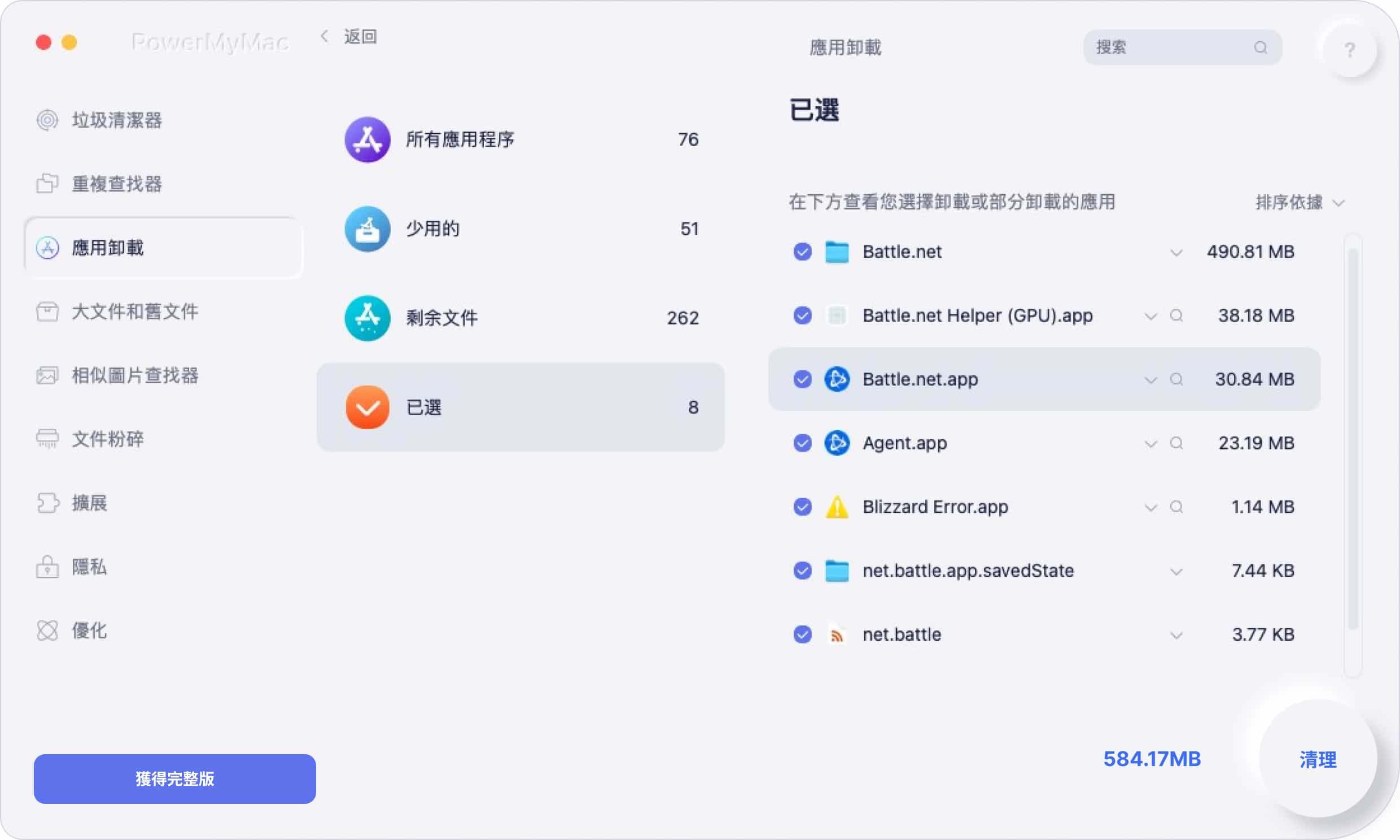Expand the Agent.app row chevron
This screenshot has height=840, width=1400.
click(x=1150, y=444)
